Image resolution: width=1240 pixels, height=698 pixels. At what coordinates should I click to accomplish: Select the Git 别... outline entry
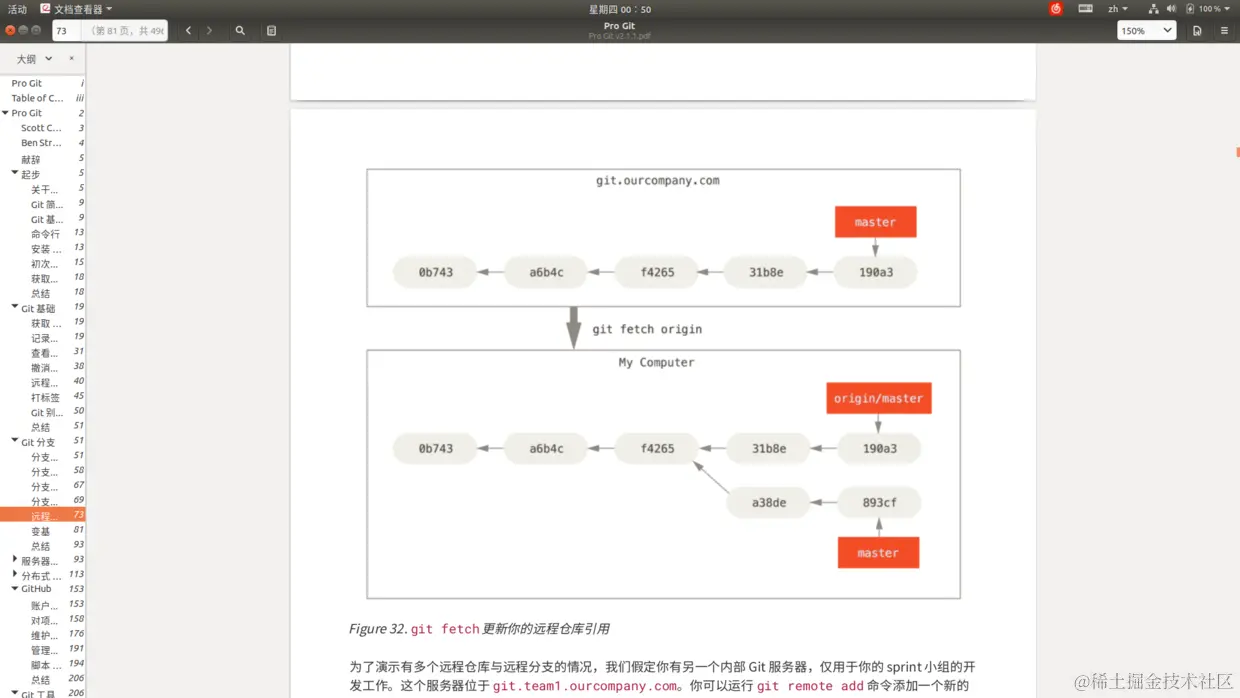pyautogui.click(x=43, y=412)
